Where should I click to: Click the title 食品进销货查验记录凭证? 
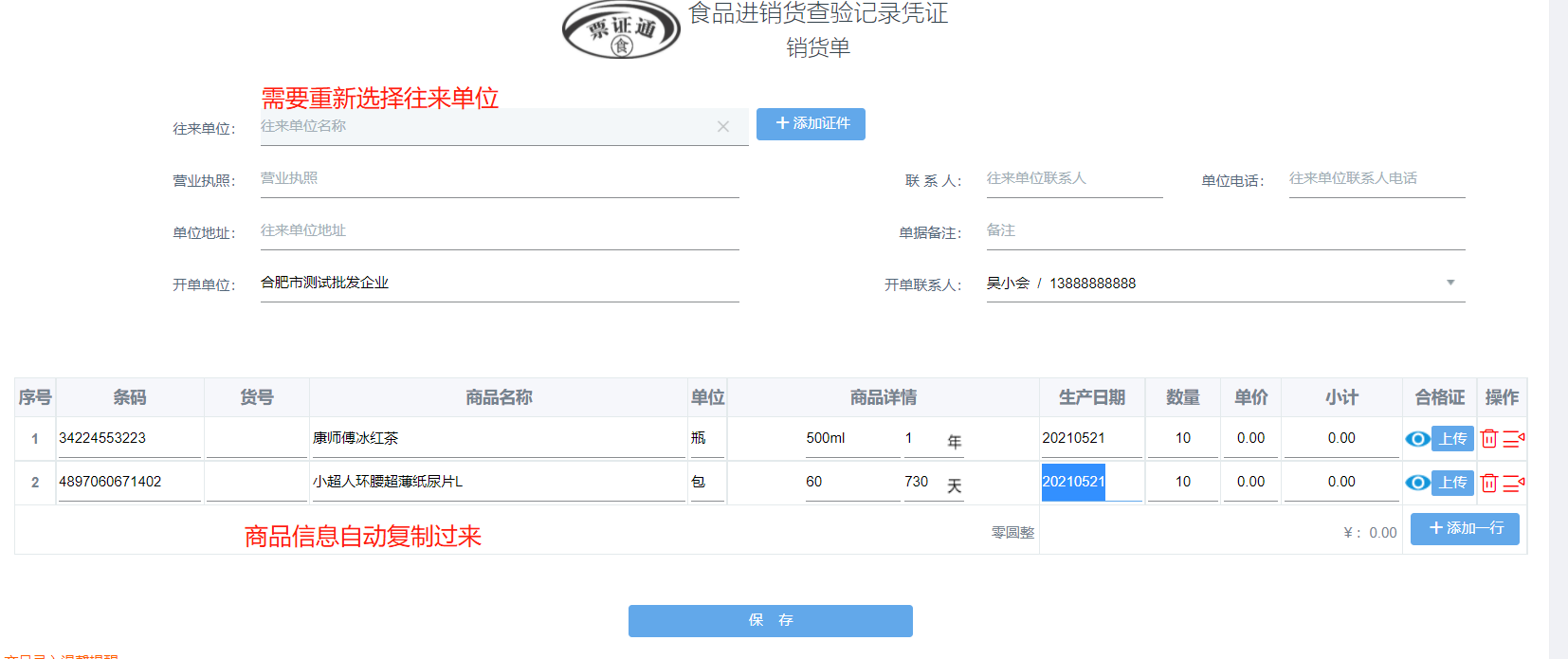(818, 13)
